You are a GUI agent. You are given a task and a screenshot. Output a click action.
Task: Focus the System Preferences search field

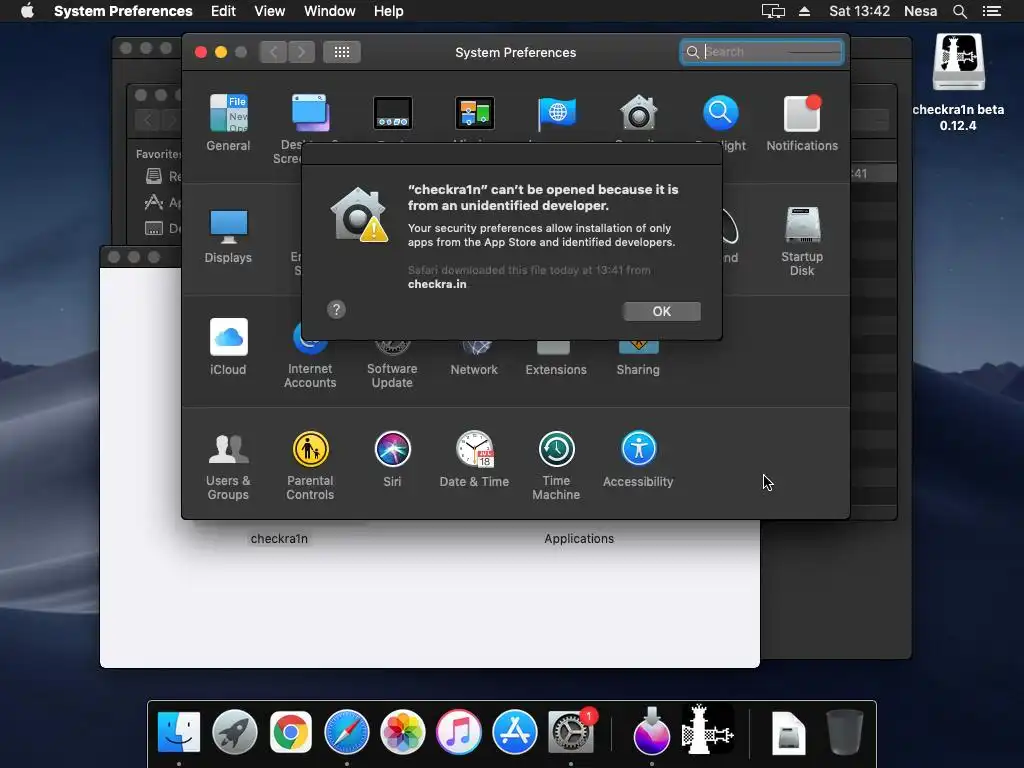tap(761, 52)
